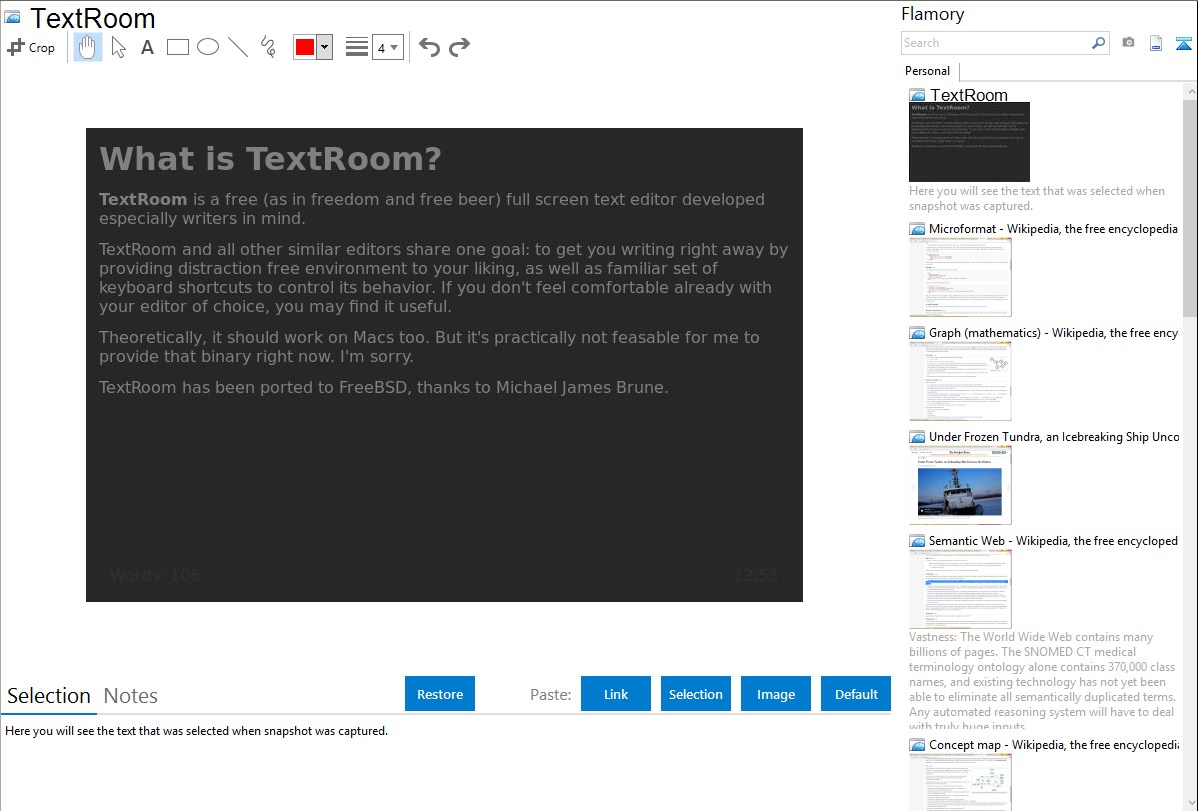
Task: Open the Semantic Web snapshot thumbnail
Action: click(960, 589)
